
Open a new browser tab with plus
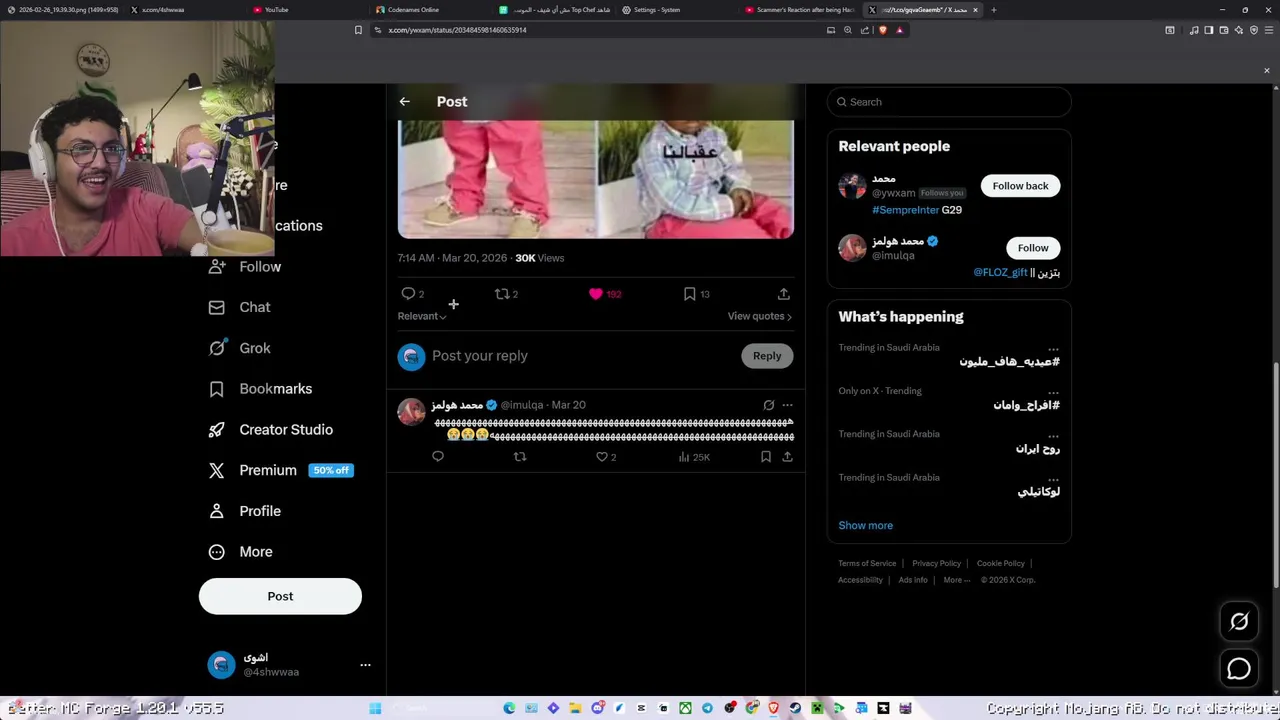pyautogui.click(x=993, y=10)
